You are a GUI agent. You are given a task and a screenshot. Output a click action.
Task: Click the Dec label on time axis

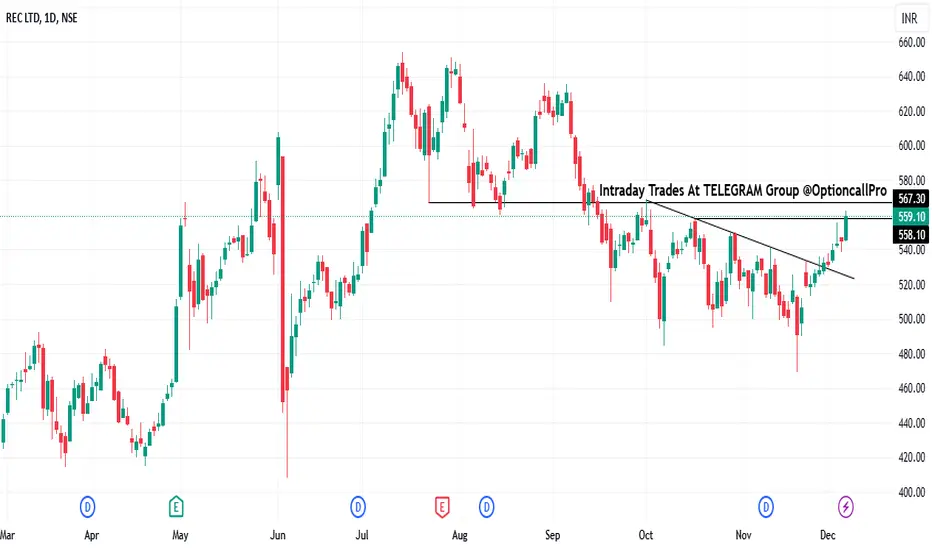[827, 535]
